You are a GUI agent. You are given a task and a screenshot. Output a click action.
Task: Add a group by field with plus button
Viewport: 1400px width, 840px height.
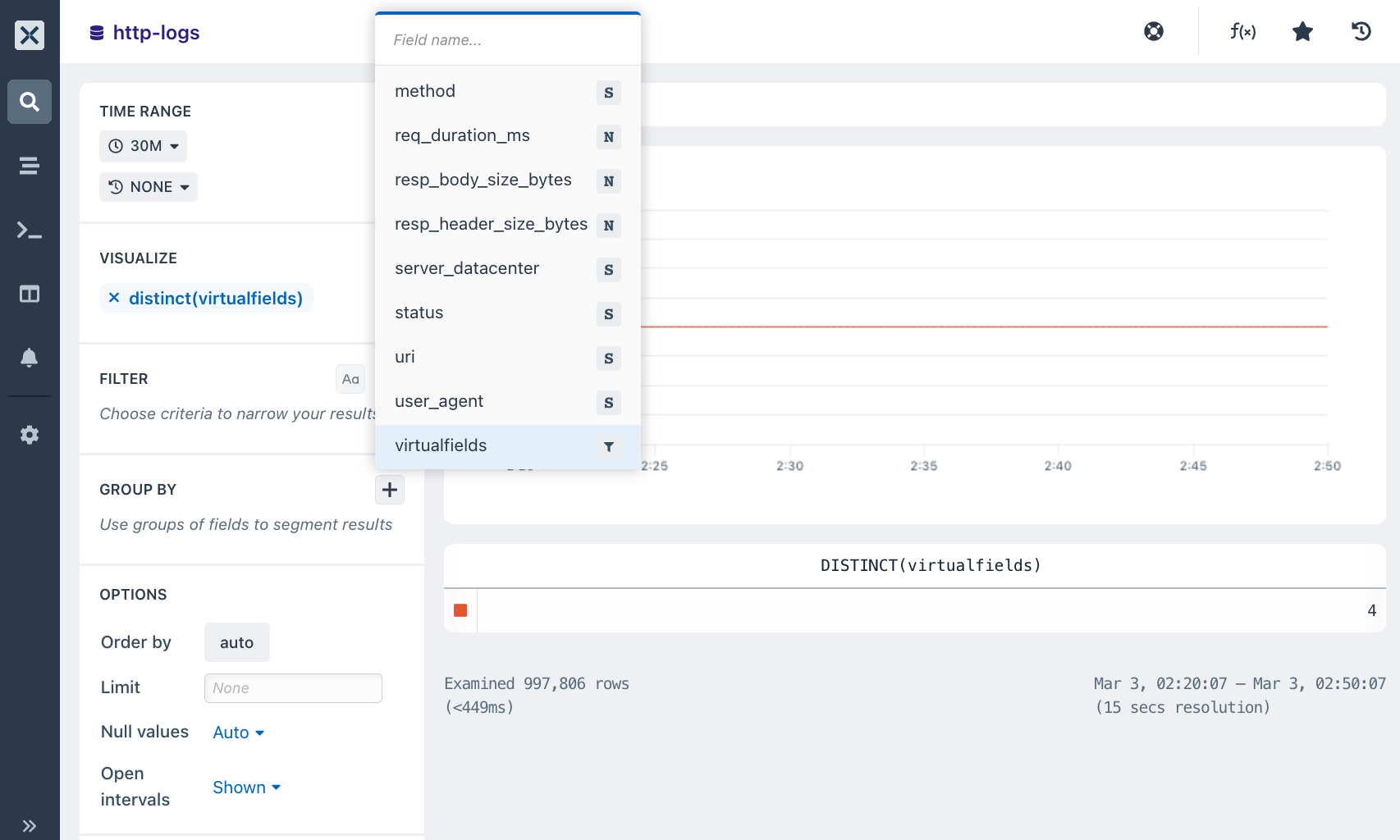[390, 490]
